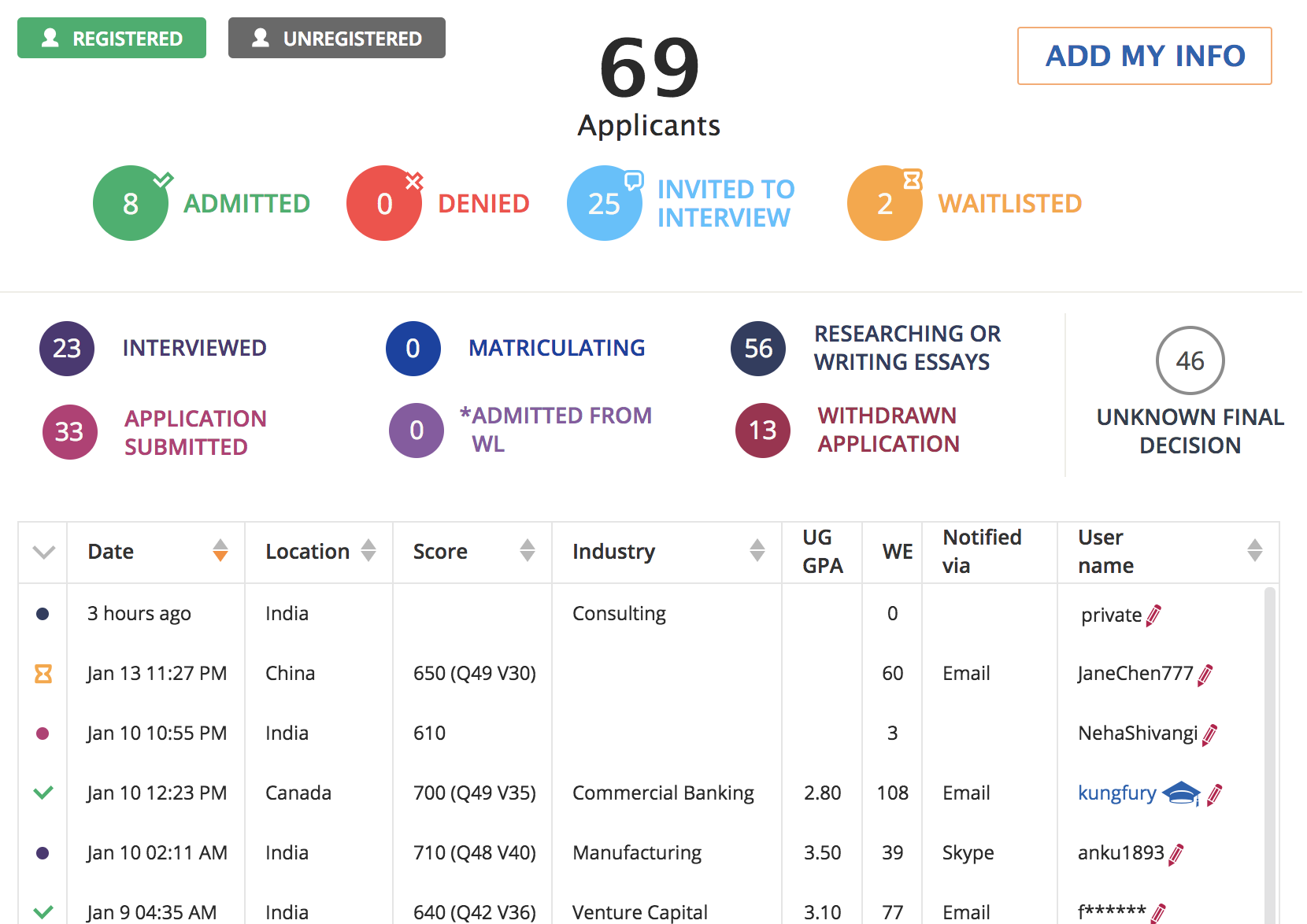Toggle the Registered applicants filter
The height and width of the screenshot is (924, 1307).
click(x=112, y=38)
